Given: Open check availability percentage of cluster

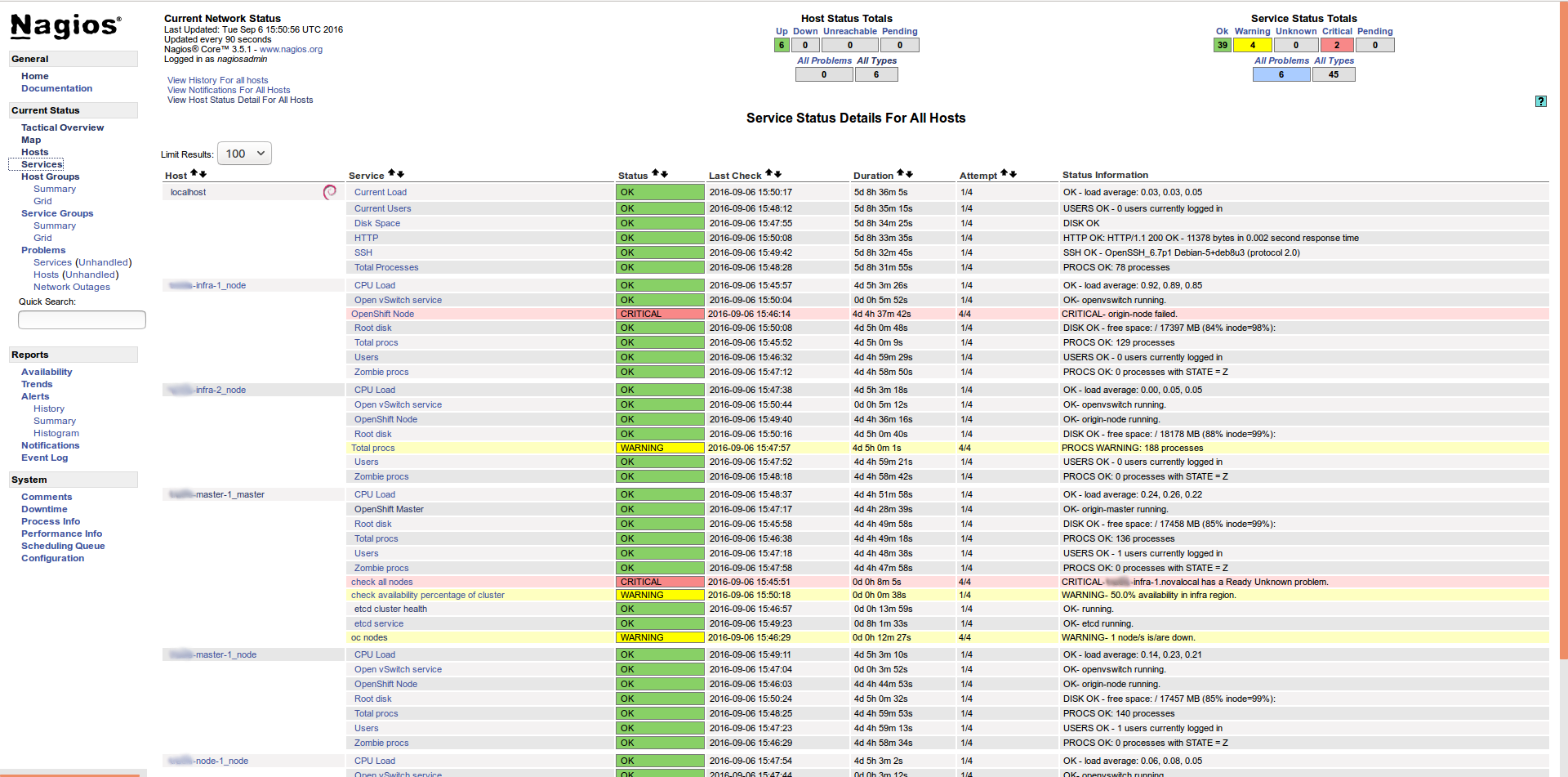Looking at the screenshot, I should click(x=428, y=595).
